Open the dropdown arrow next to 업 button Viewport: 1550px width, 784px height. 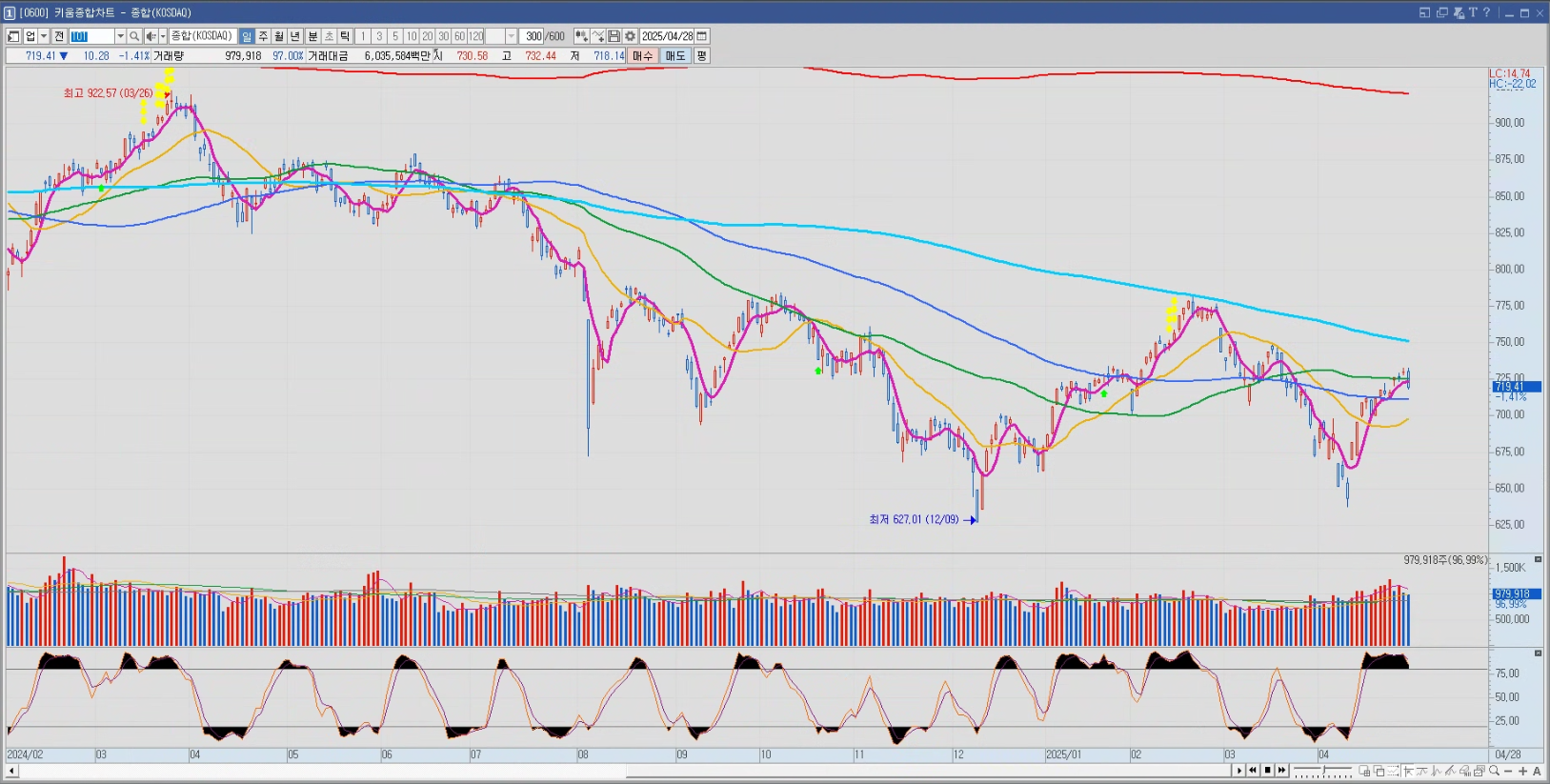44,36
